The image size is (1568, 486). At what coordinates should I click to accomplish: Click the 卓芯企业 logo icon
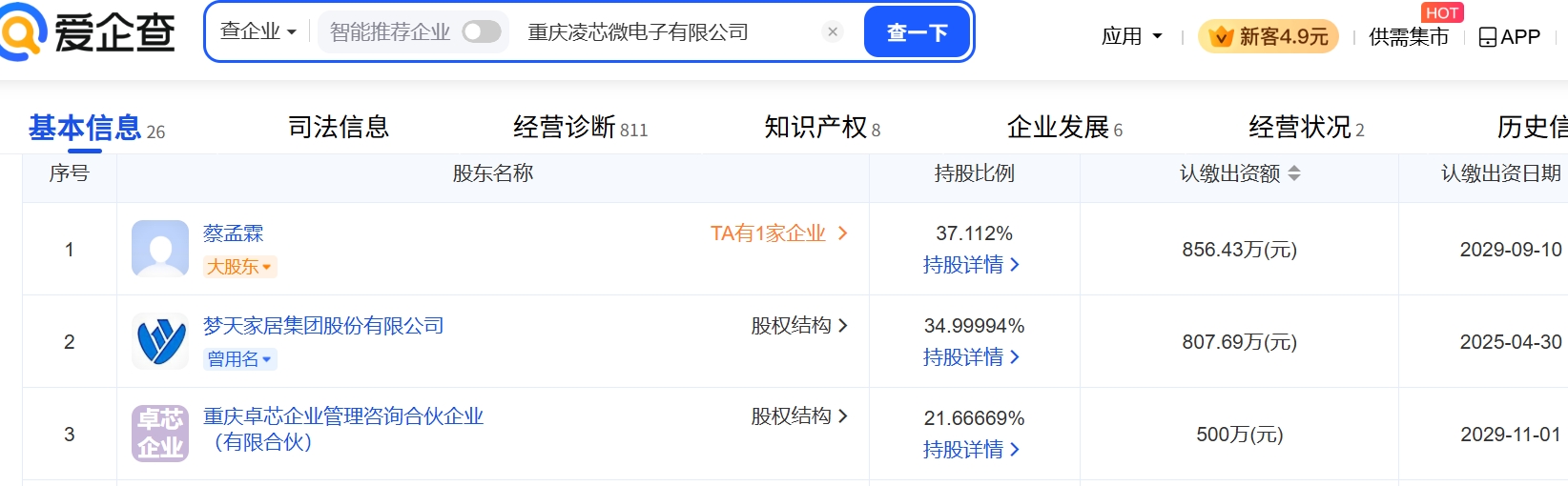[x=160, y=434]
